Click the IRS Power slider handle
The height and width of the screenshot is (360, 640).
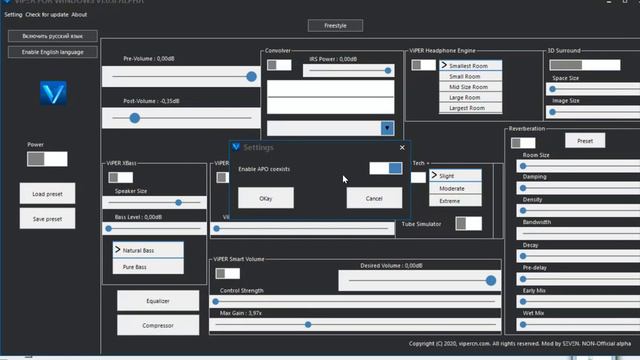coord(388,71)
